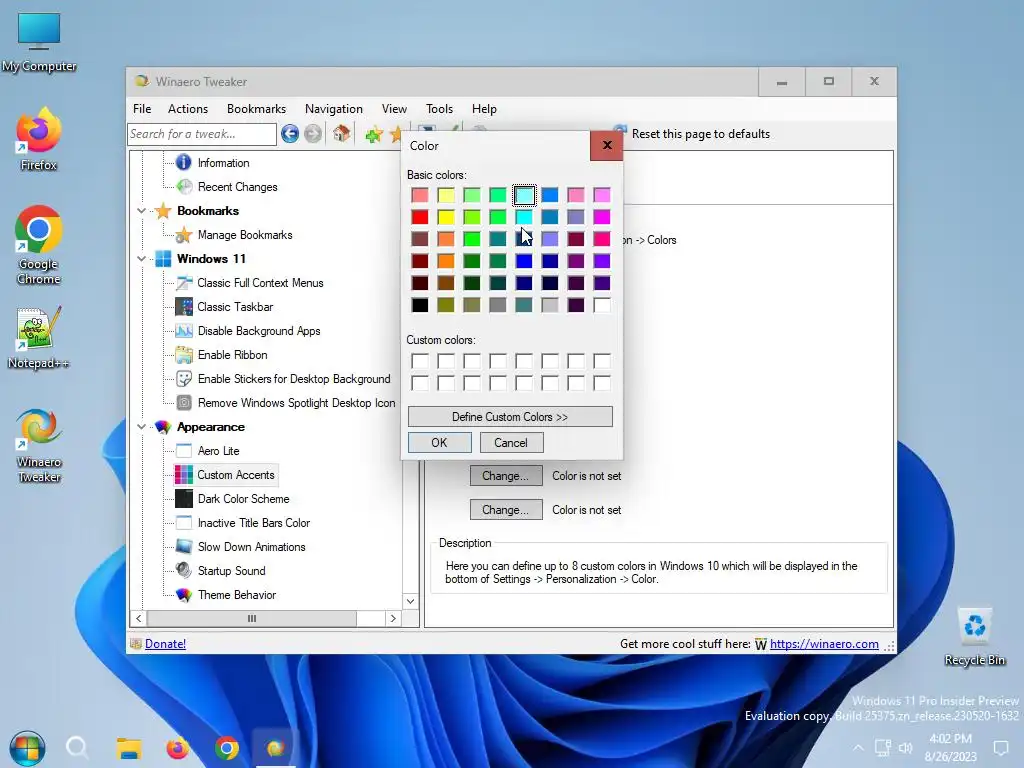Pick the black basic color swatch
Viewport: 1024px width, 768px height.
(420, 305)
